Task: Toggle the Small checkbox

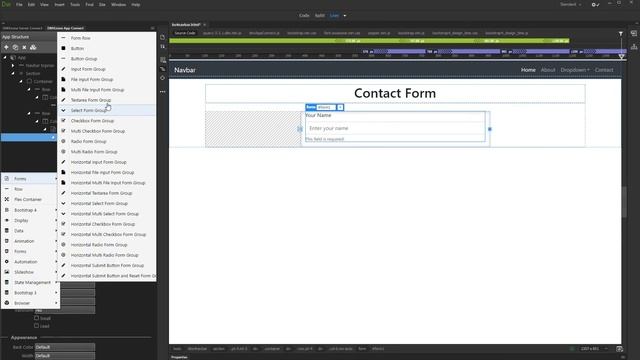Action: point(36,318)
